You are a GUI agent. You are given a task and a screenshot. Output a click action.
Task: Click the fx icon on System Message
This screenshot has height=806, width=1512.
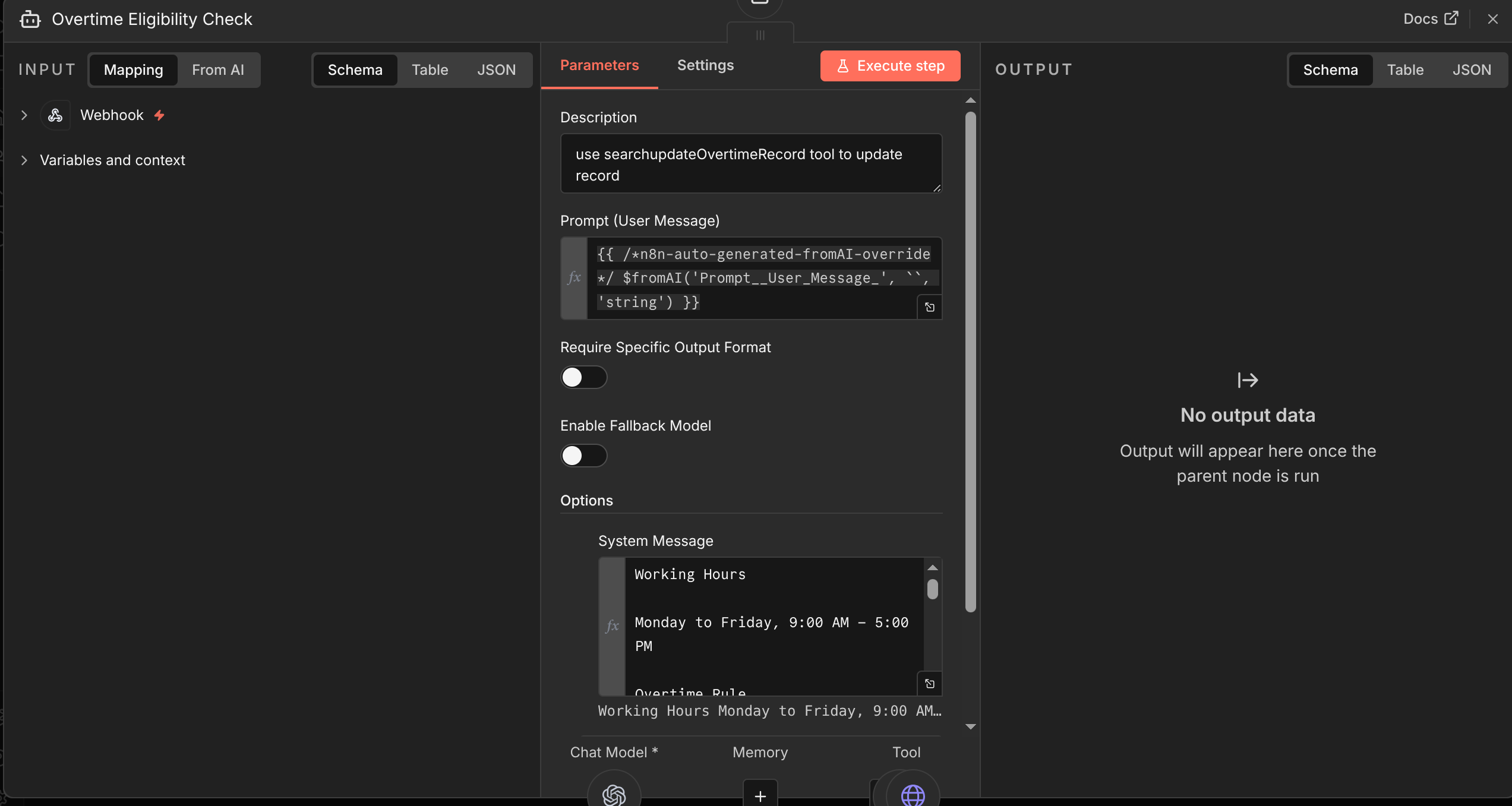coord(612,625)
